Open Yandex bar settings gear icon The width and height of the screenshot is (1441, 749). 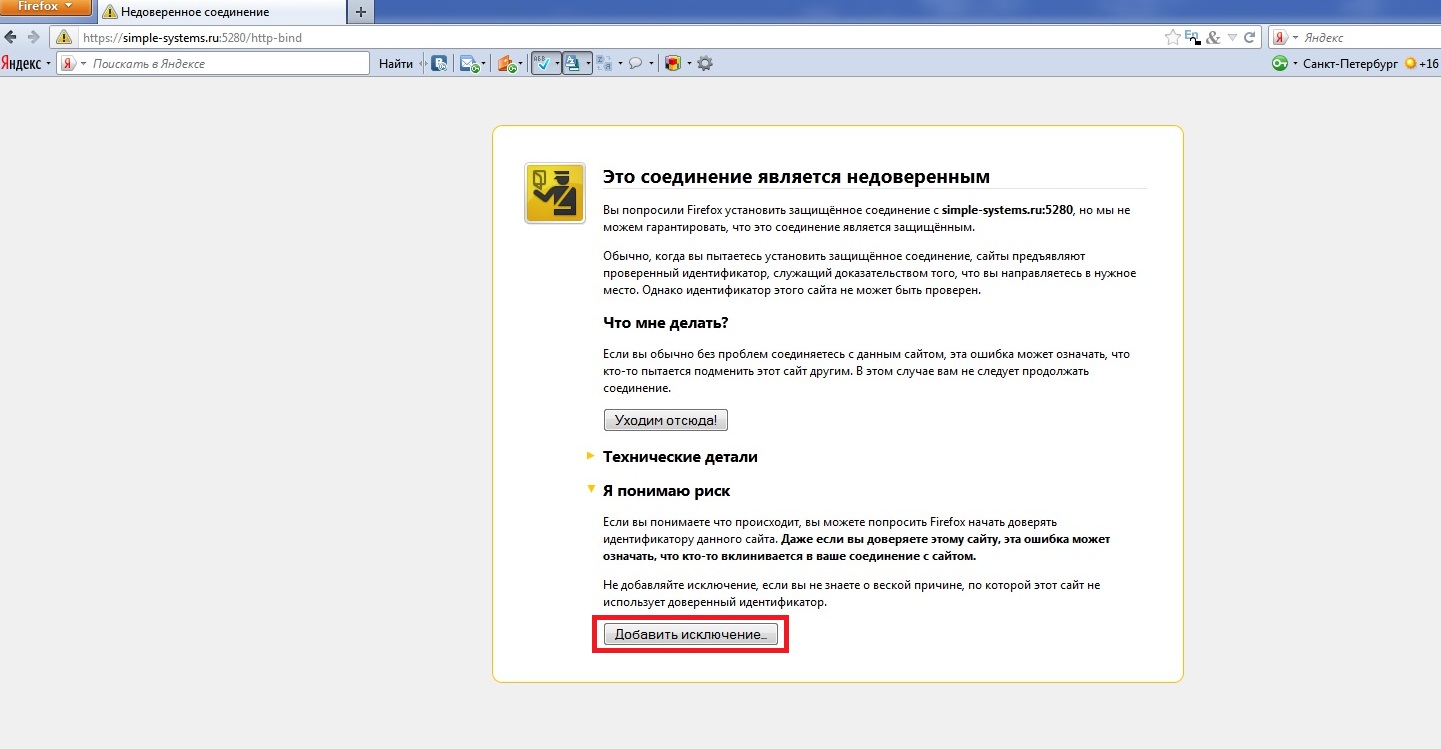pos(705,63)
